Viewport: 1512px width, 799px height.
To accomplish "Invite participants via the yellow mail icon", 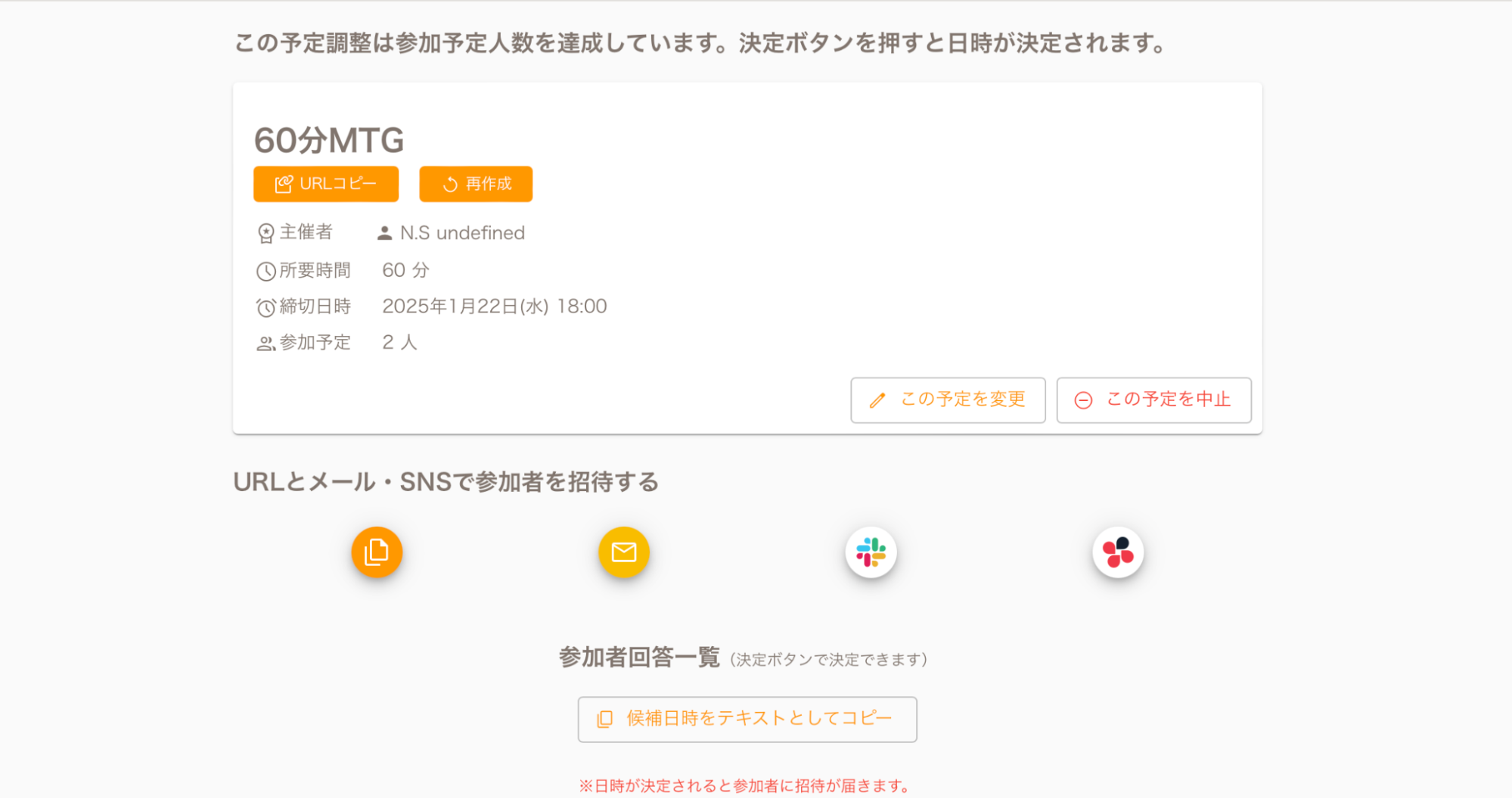I will coord(624,552).
